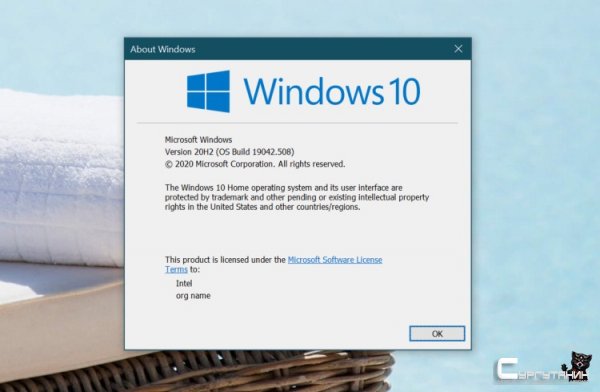Click the "About Windows" title bar text
Viewport: 600px width, 392px height.
click(x=163, y=49)
